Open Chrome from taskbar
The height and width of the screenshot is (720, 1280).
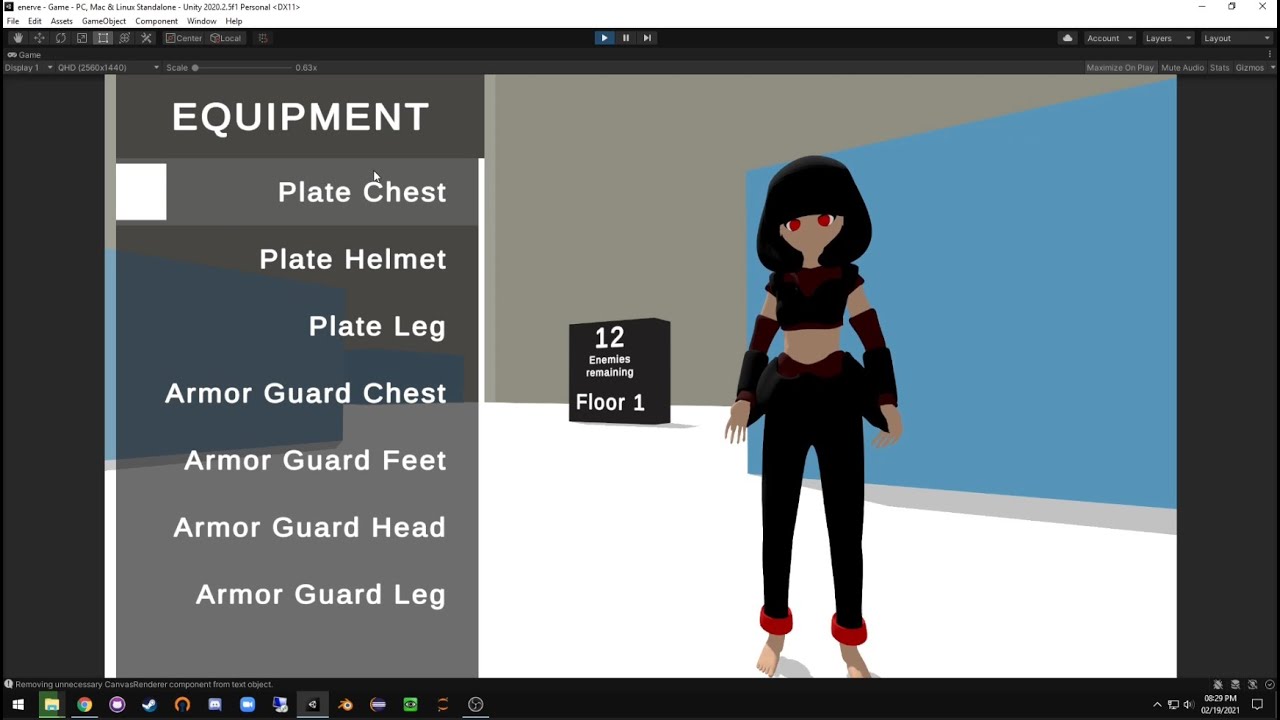tap(84, 705)
